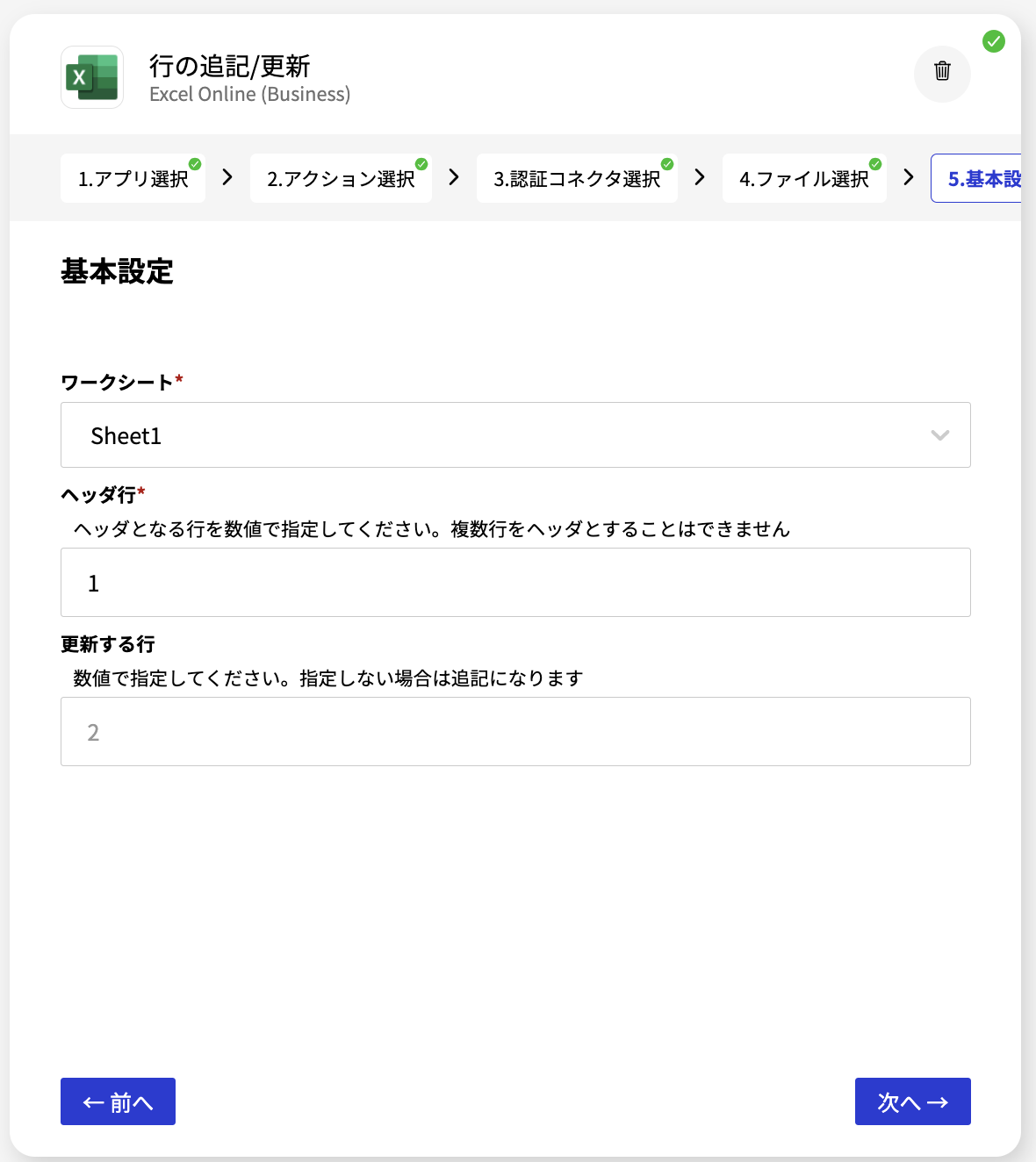Open the ワークシート dropdown showing Sheet1
The image size is (1036, 1162).
[515, 435]
